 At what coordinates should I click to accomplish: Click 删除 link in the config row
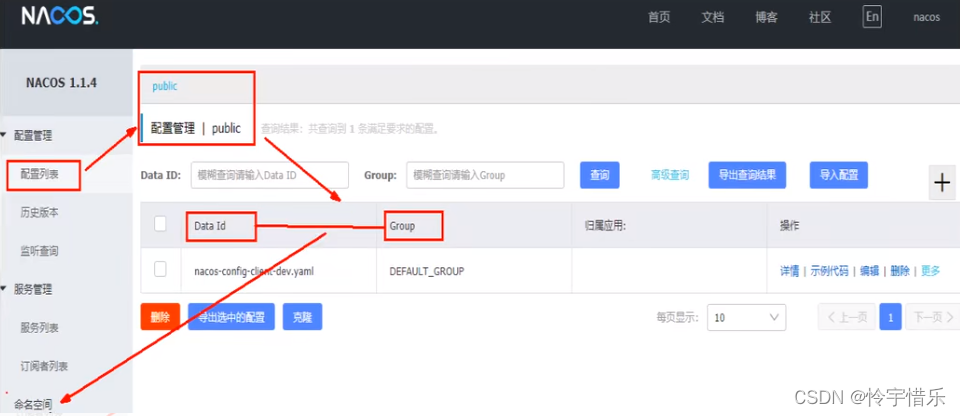click(900, 271)
